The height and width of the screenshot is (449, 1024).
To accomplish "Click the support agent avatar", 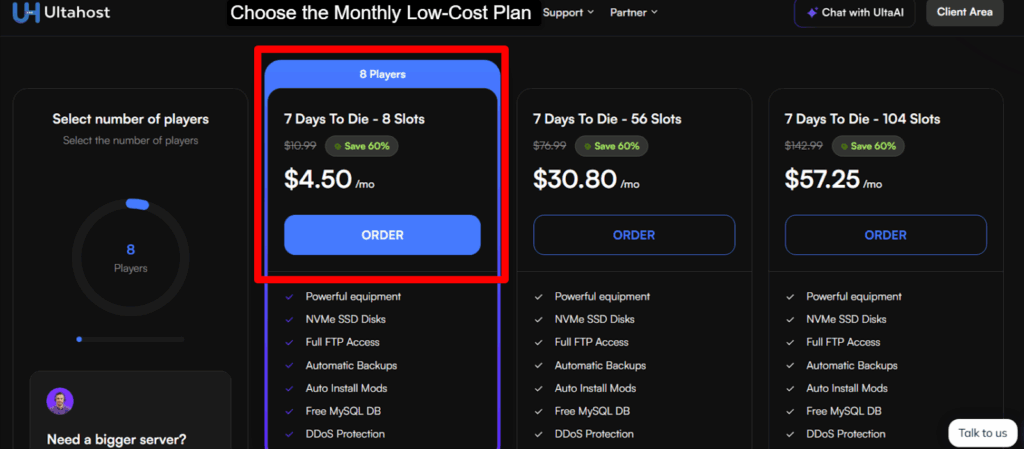I will click(60, 401).
